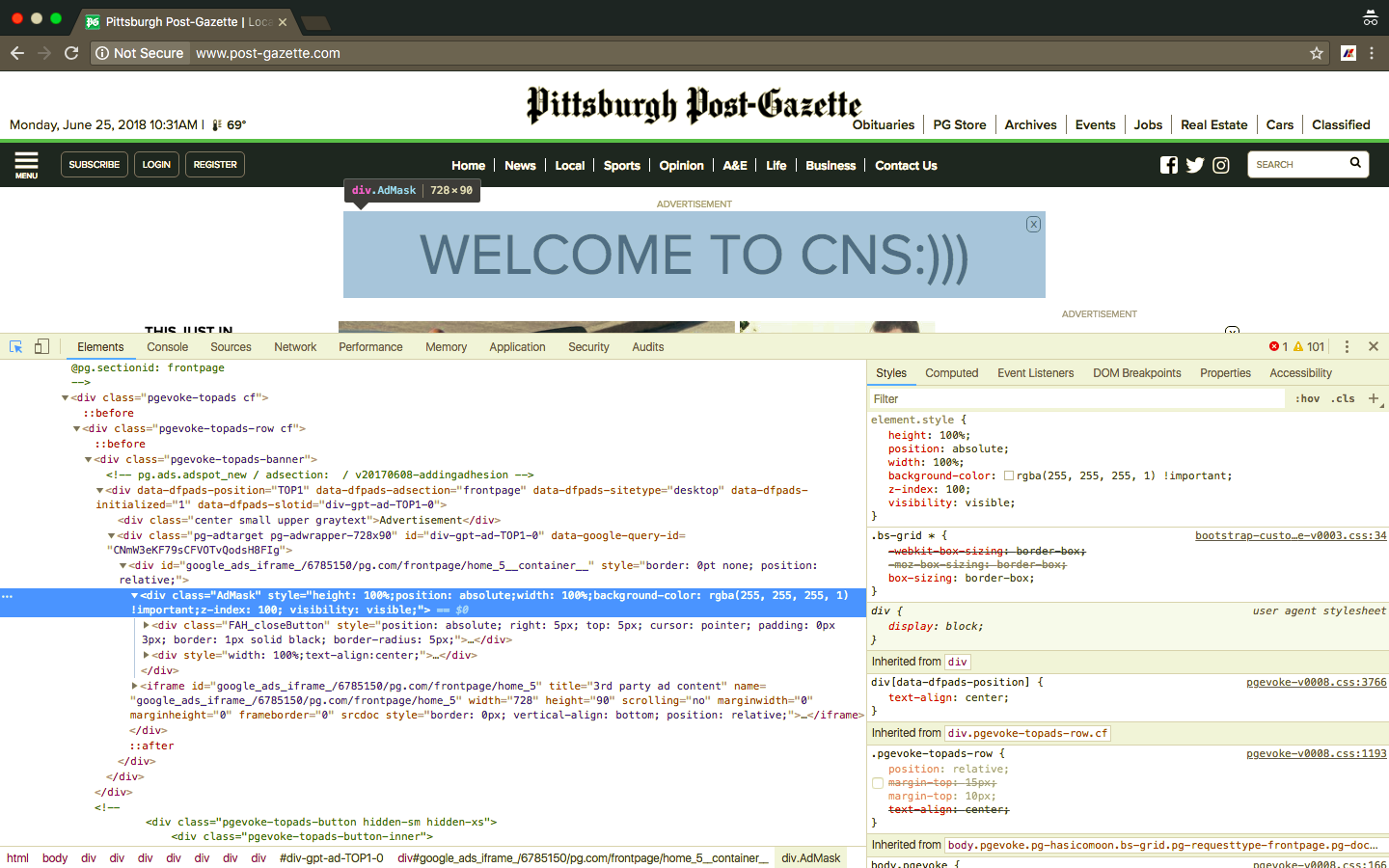Open the Sports navigation link
This screenshot has width=1389, height=868.
click(622, 166)
